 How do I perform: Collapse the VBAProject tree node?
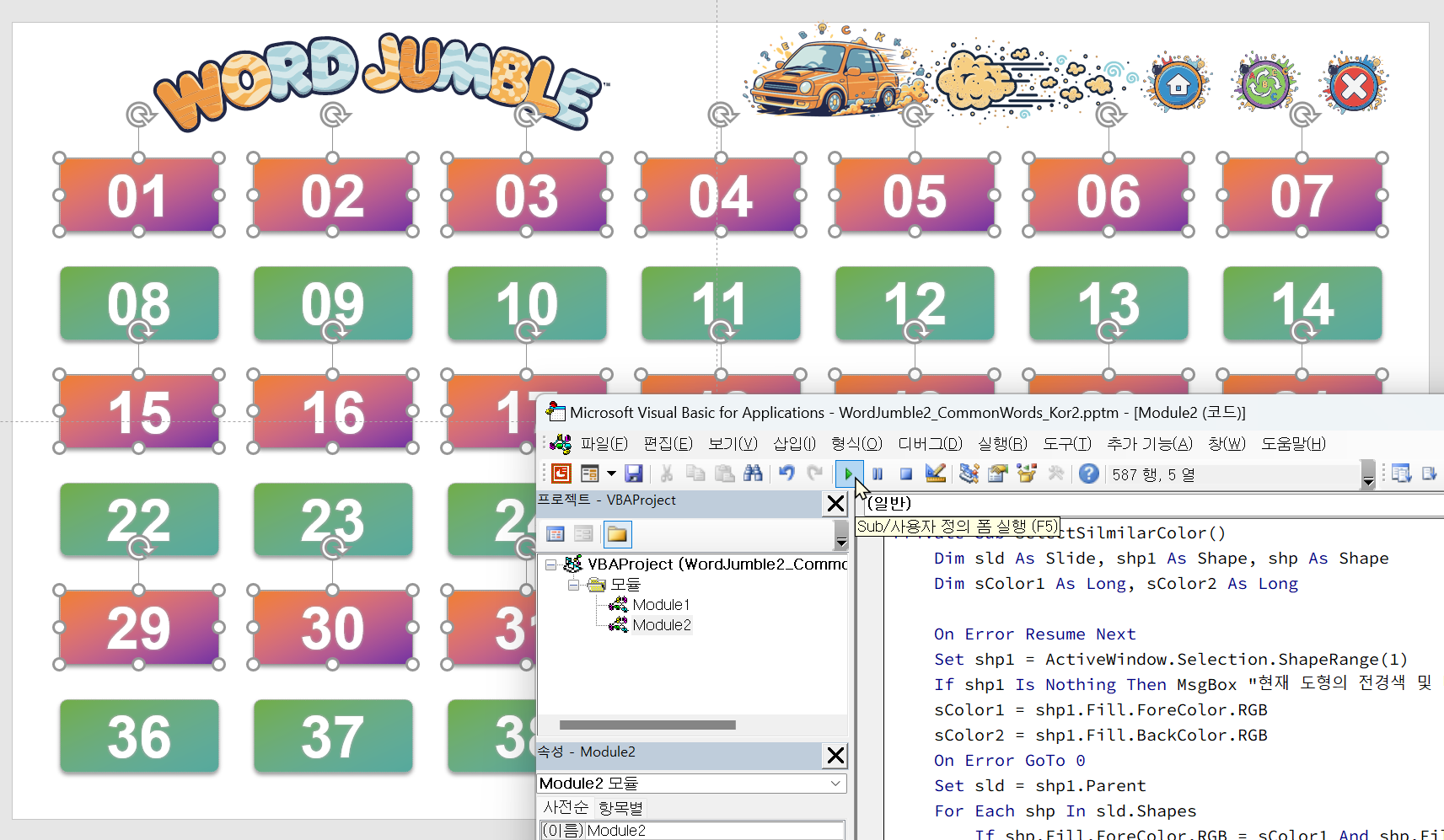(x=551, y=564)
